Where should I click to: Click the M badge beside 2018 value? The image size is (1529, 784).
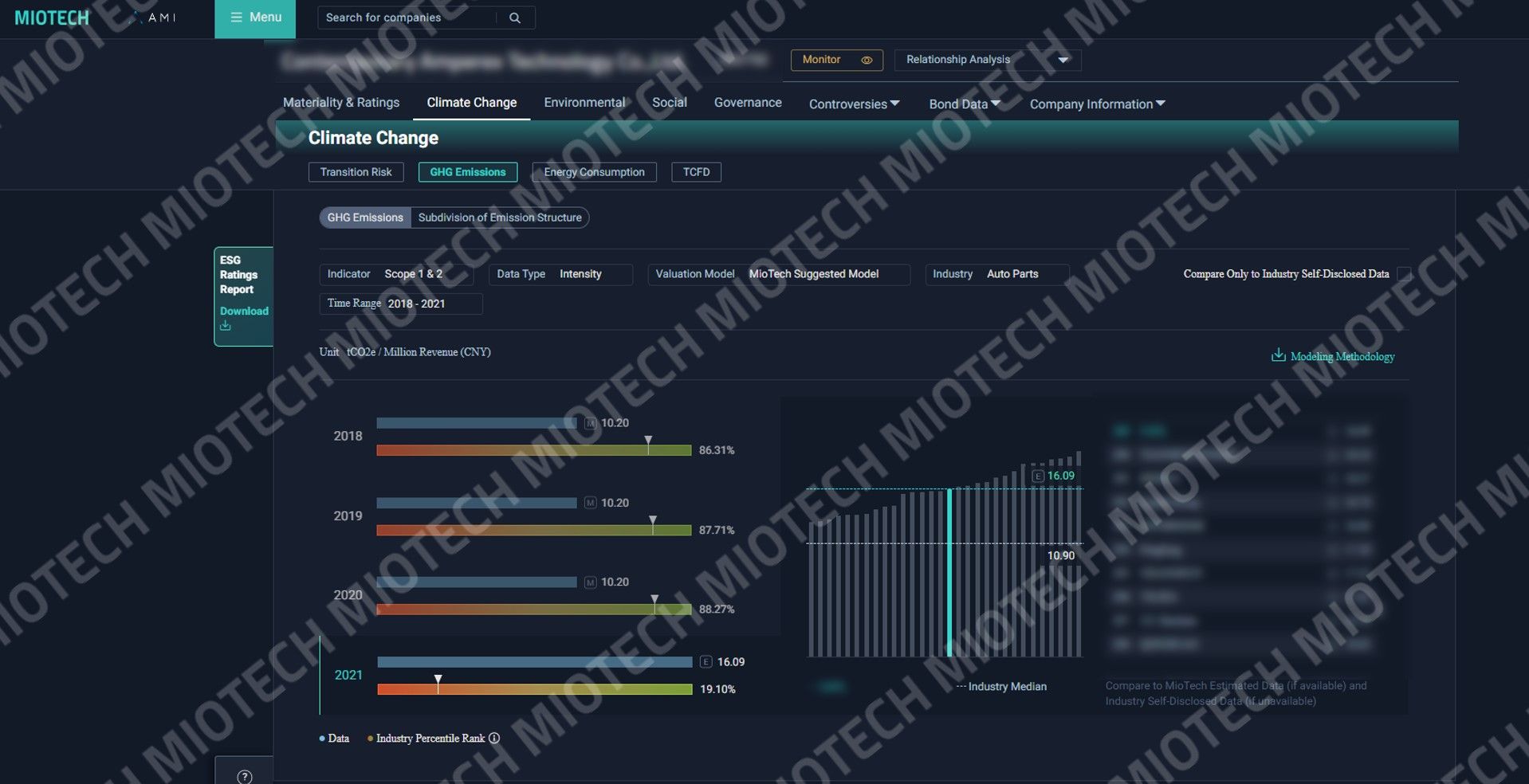tap(591, 423)
